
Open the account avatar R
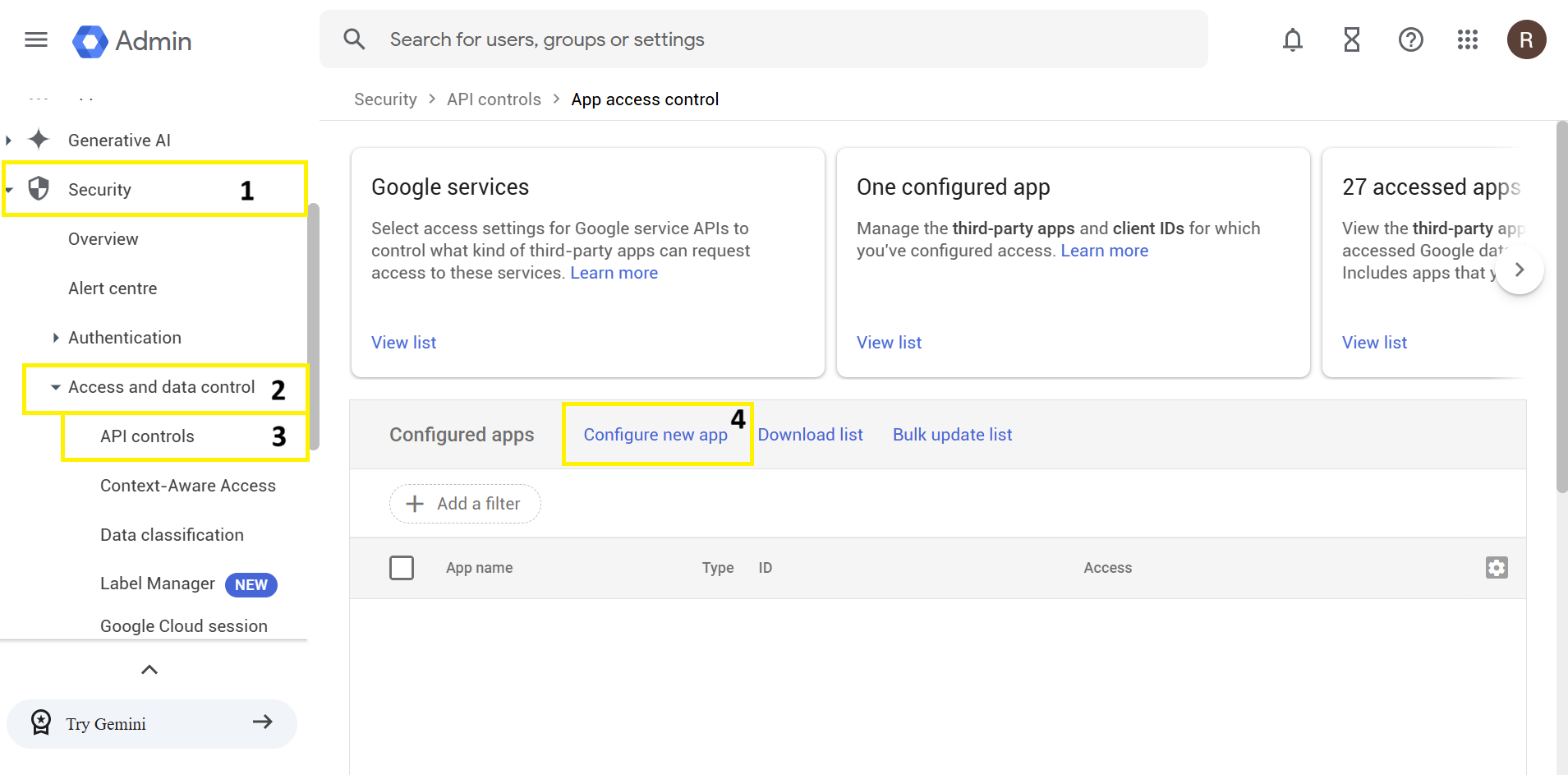(1527, 39)
